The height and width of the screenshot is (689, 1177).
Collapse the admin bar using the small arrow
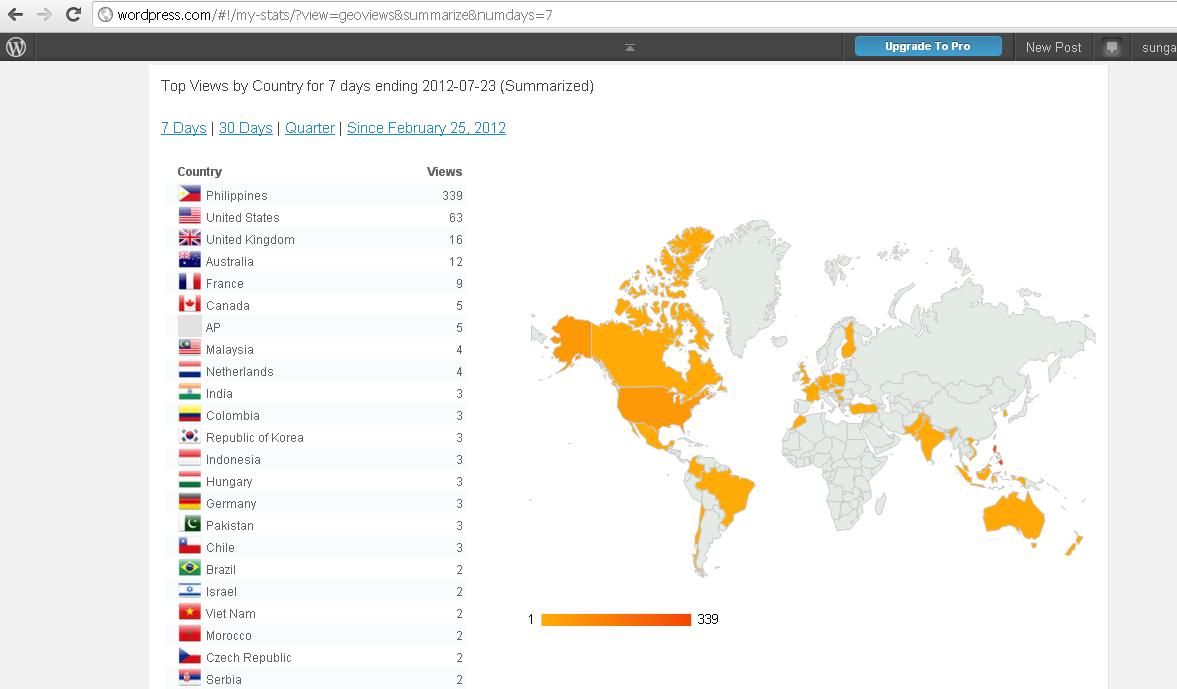pyautogui.click(x=630, y=47)
